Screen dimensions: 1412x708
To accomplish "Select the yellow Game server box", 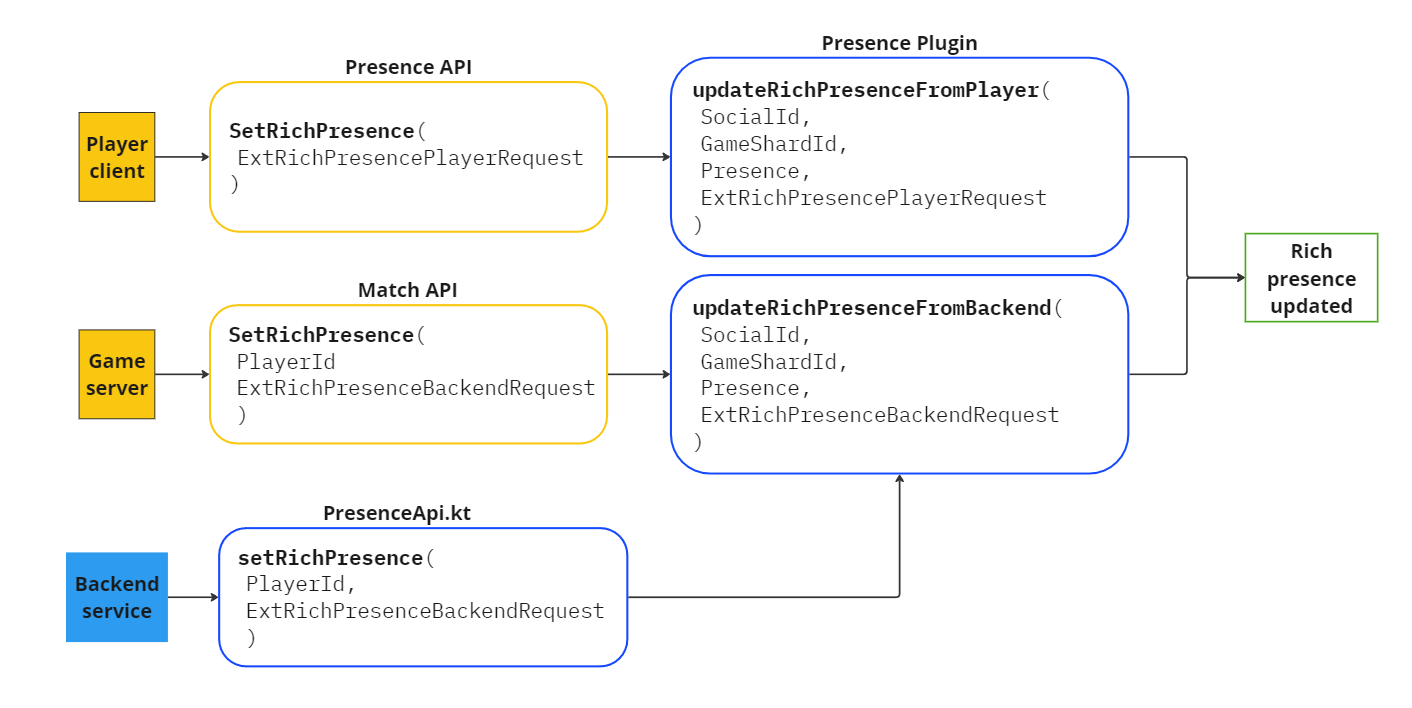I will [x=117, y=374].
